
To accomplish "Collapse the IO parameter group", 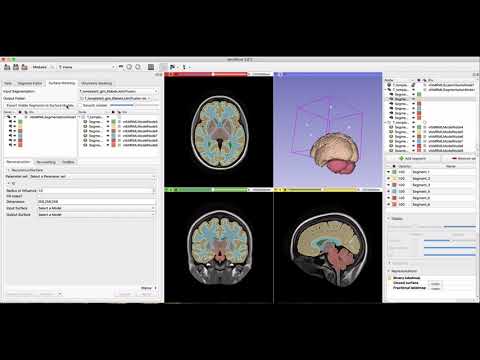I will coord(9,183).
